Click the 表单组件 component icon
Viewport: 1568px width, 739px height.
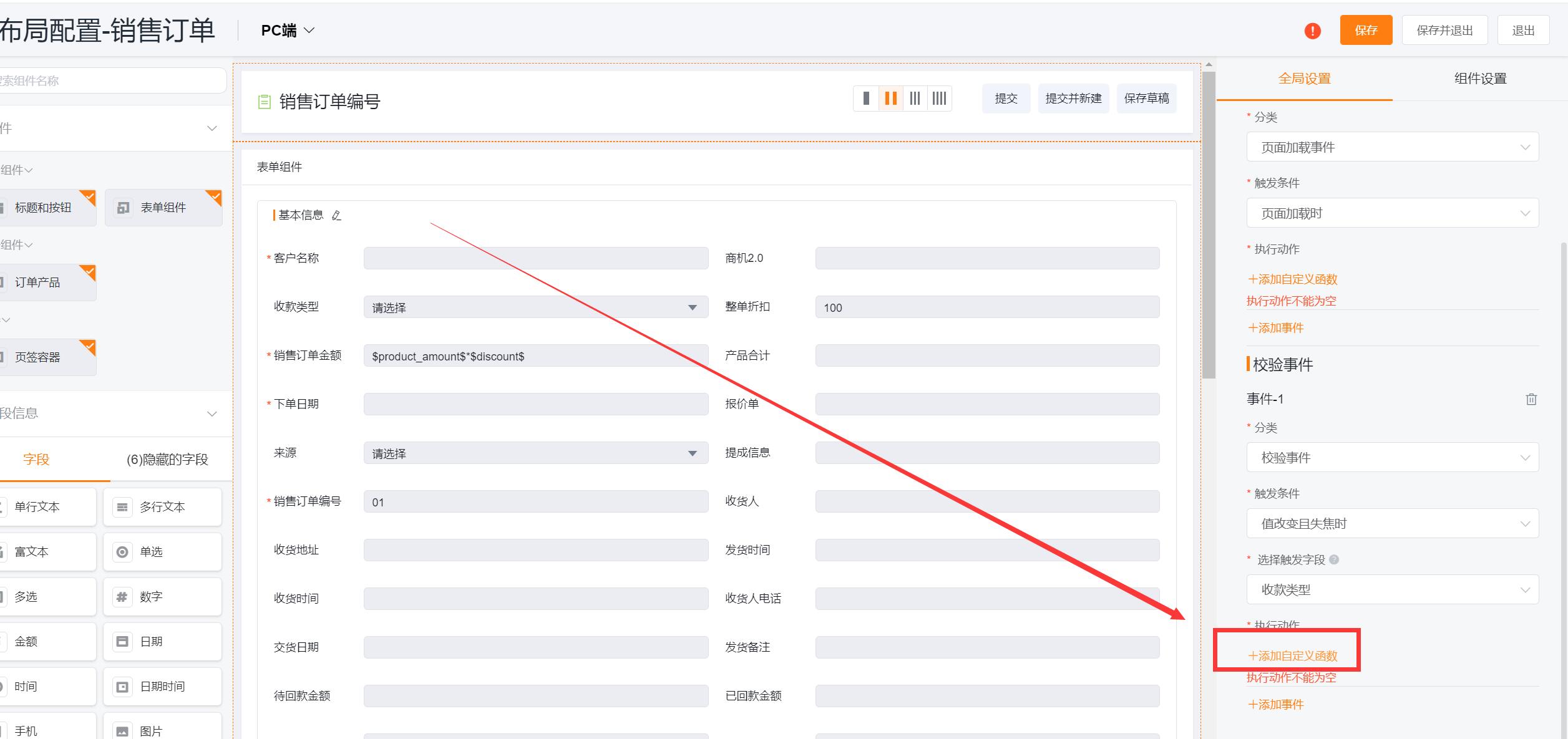[123, 208]
